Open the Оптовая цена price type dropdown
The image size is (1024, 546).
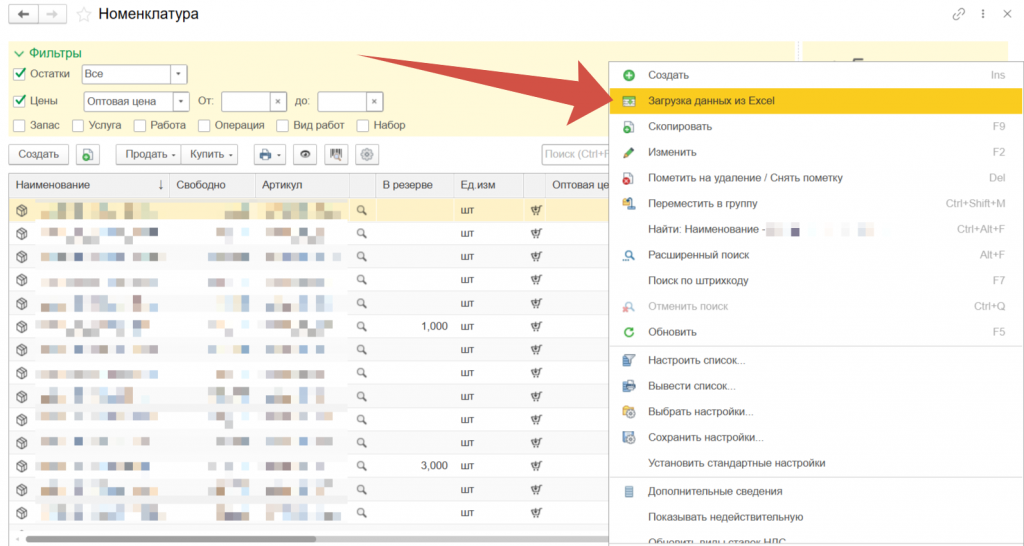[x=180, y=101]
